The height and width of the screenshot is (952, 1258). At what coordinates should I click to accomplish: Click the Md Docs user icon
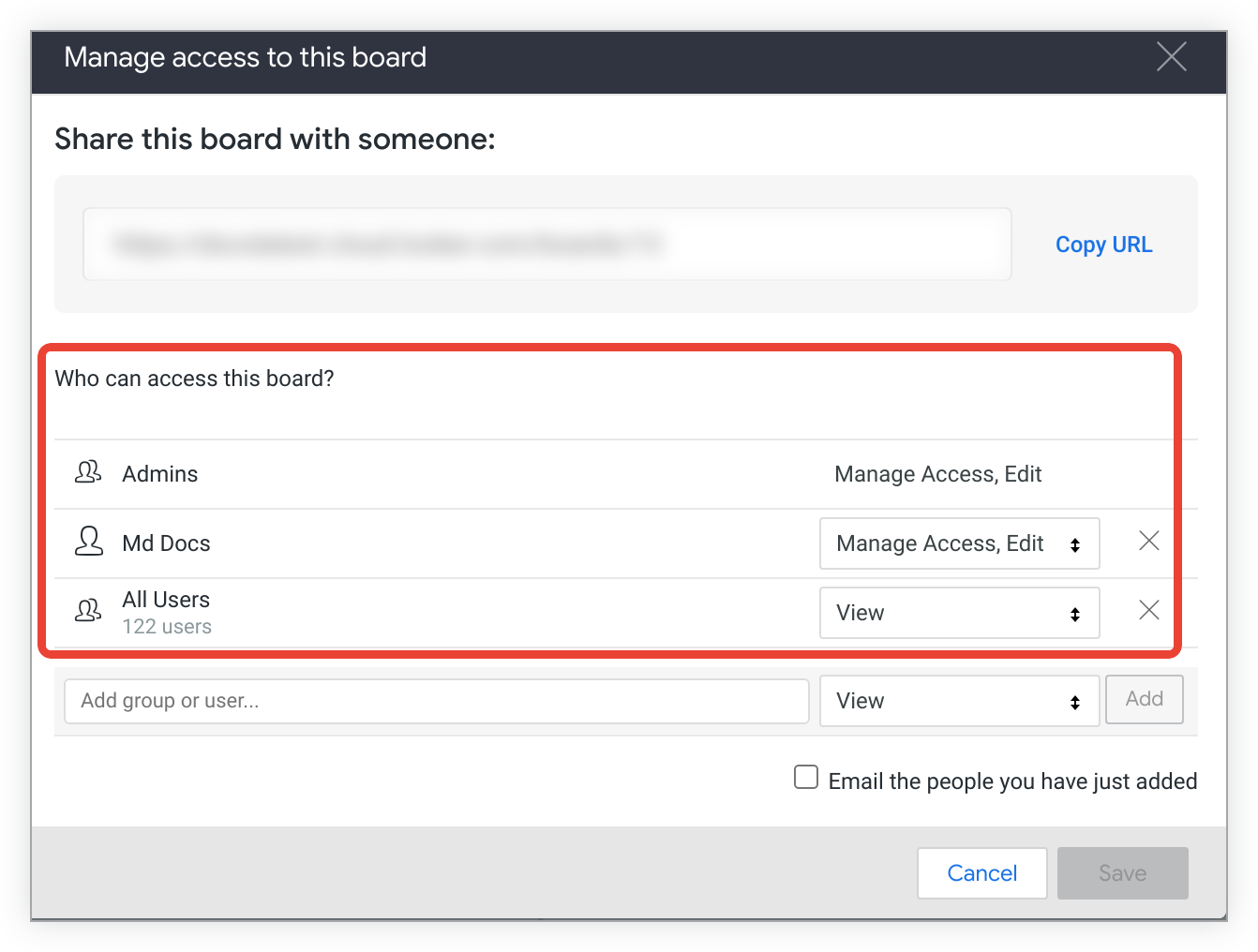tap(89, 542)
